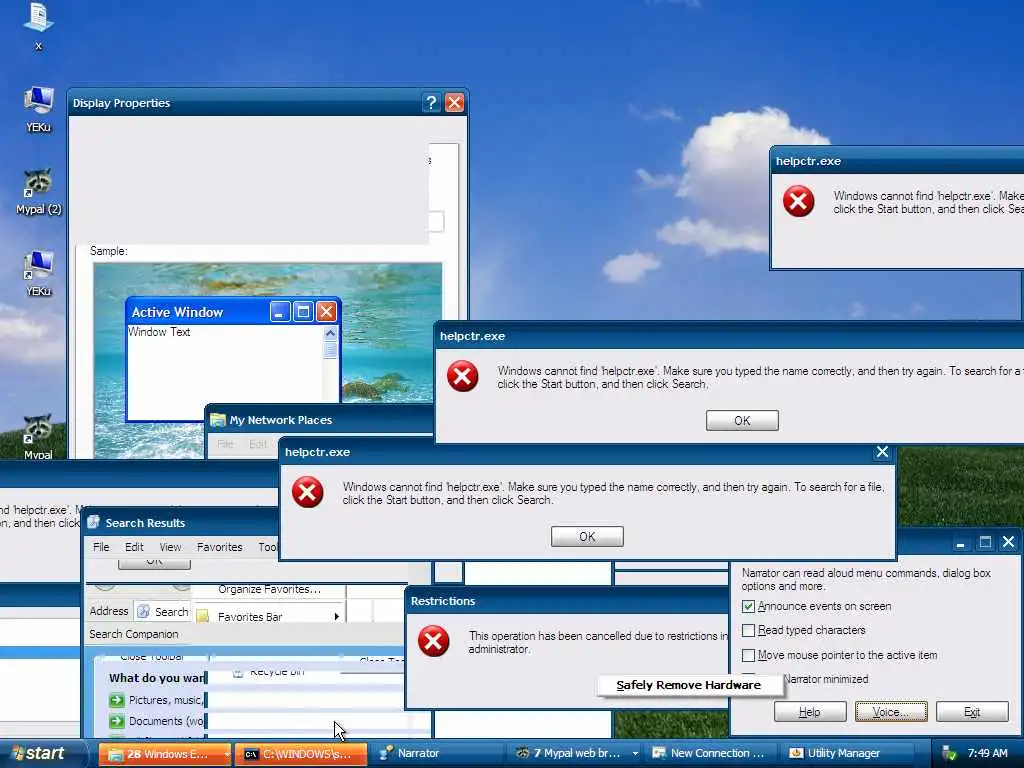This screenshot has width=1024, height=768.
Task: Switch to New Connection taskbar button
Action: click(709, 754)
